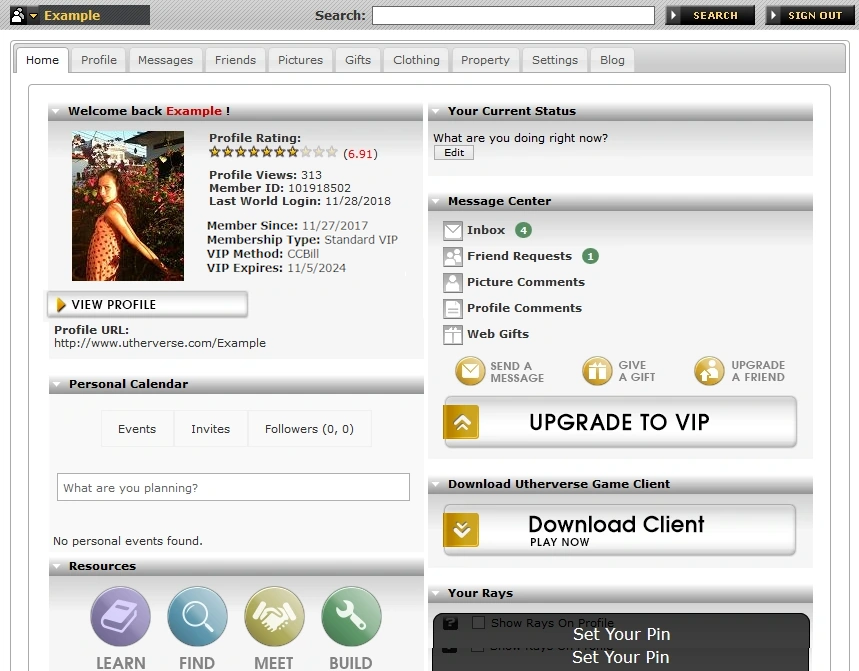
Task: Collapse the Download Utherverse Game Client section
Action: click(x=436, y=484)
